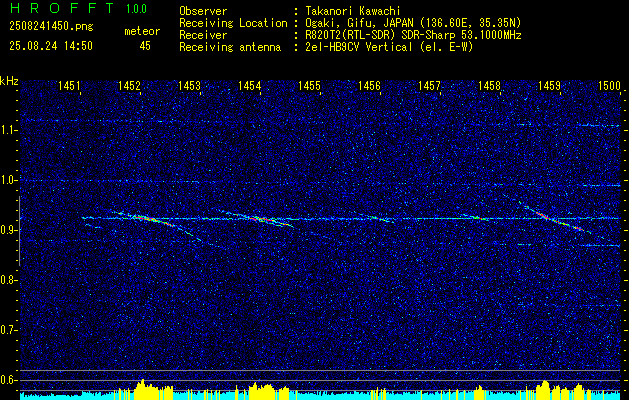Image resolution: width=629 pixels, height=400 pixels.
Task: Click antenna text 2el-HB9CV Vertical
Action: (359, 47)
